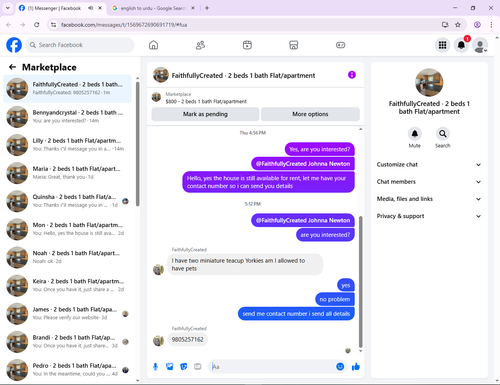Expand Chat members section
The image size is (500, 385).
pyautogui.click(x=429, y=182)
